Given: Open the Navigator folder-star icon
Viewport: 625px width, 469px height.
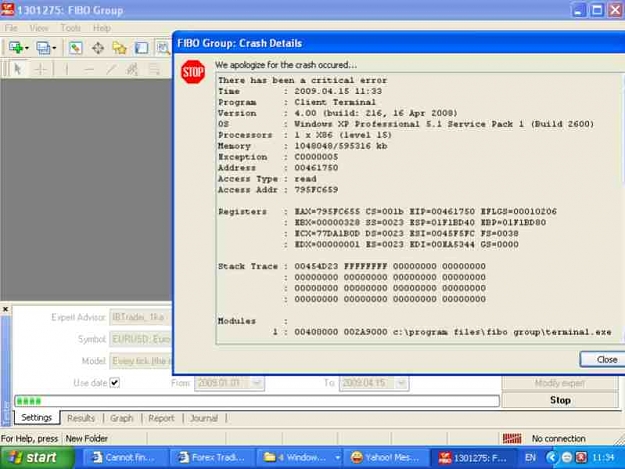Looking at the screenshot, I should [119, 48].
